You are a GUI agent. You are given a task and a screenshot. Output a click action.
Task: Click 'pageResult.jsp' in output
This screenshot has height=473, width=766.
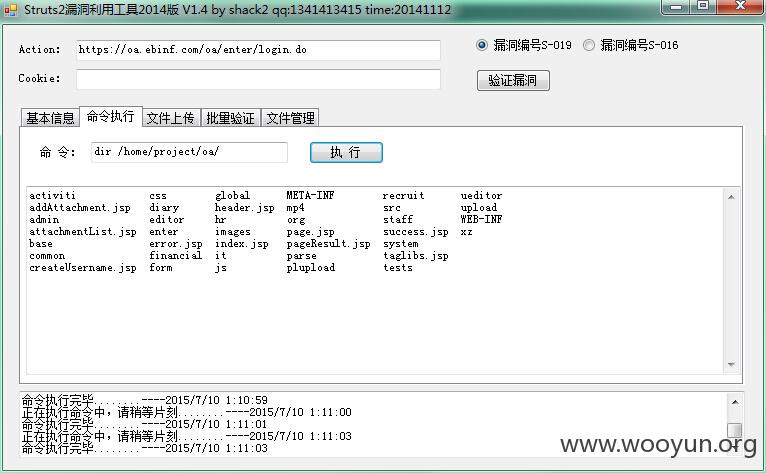pos(328,243)
